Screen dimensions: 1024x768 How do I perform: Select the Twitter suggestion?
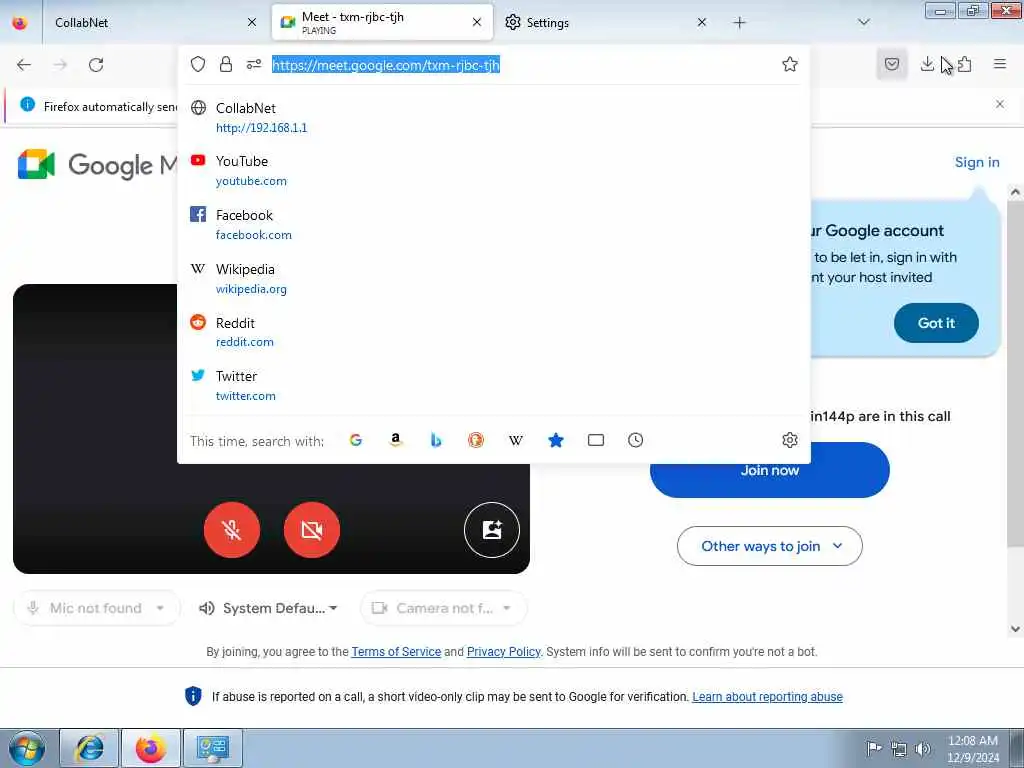click(x=494, y=385)
